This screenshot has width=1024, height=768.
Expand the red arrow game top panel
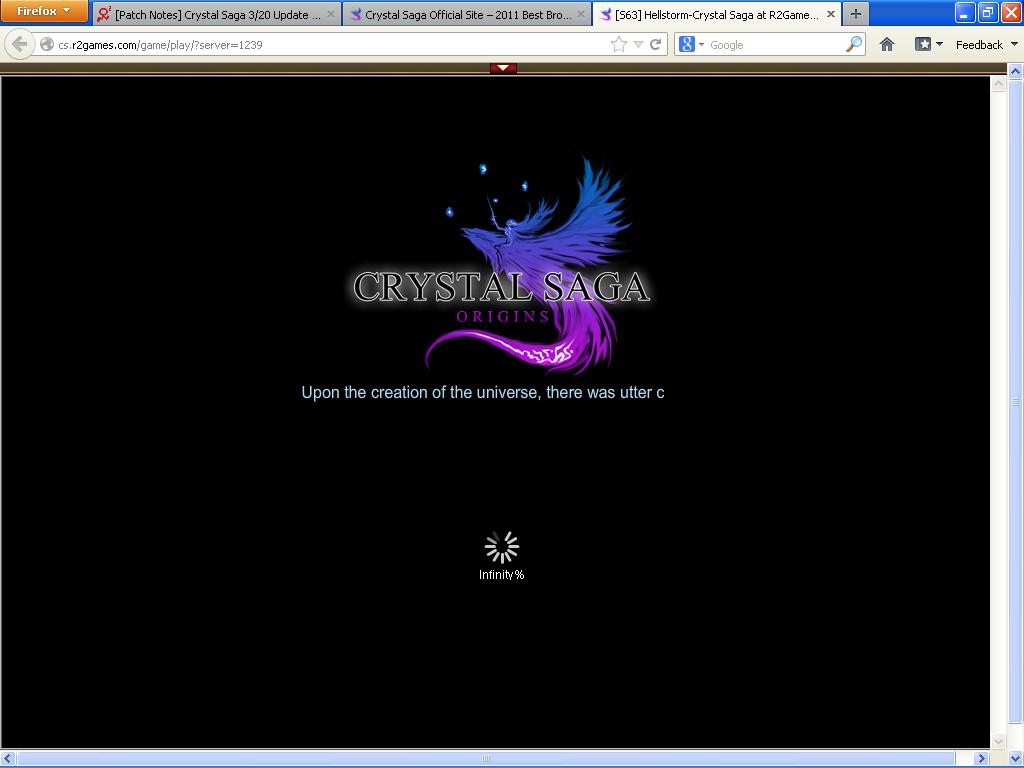(x=503, y=68)
